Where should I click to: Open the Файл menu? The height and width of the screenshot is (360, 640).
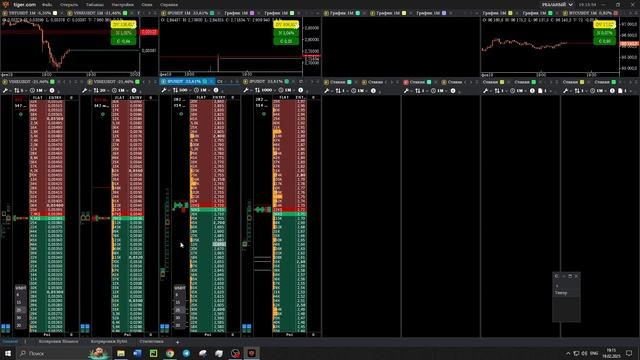point(47,4)
